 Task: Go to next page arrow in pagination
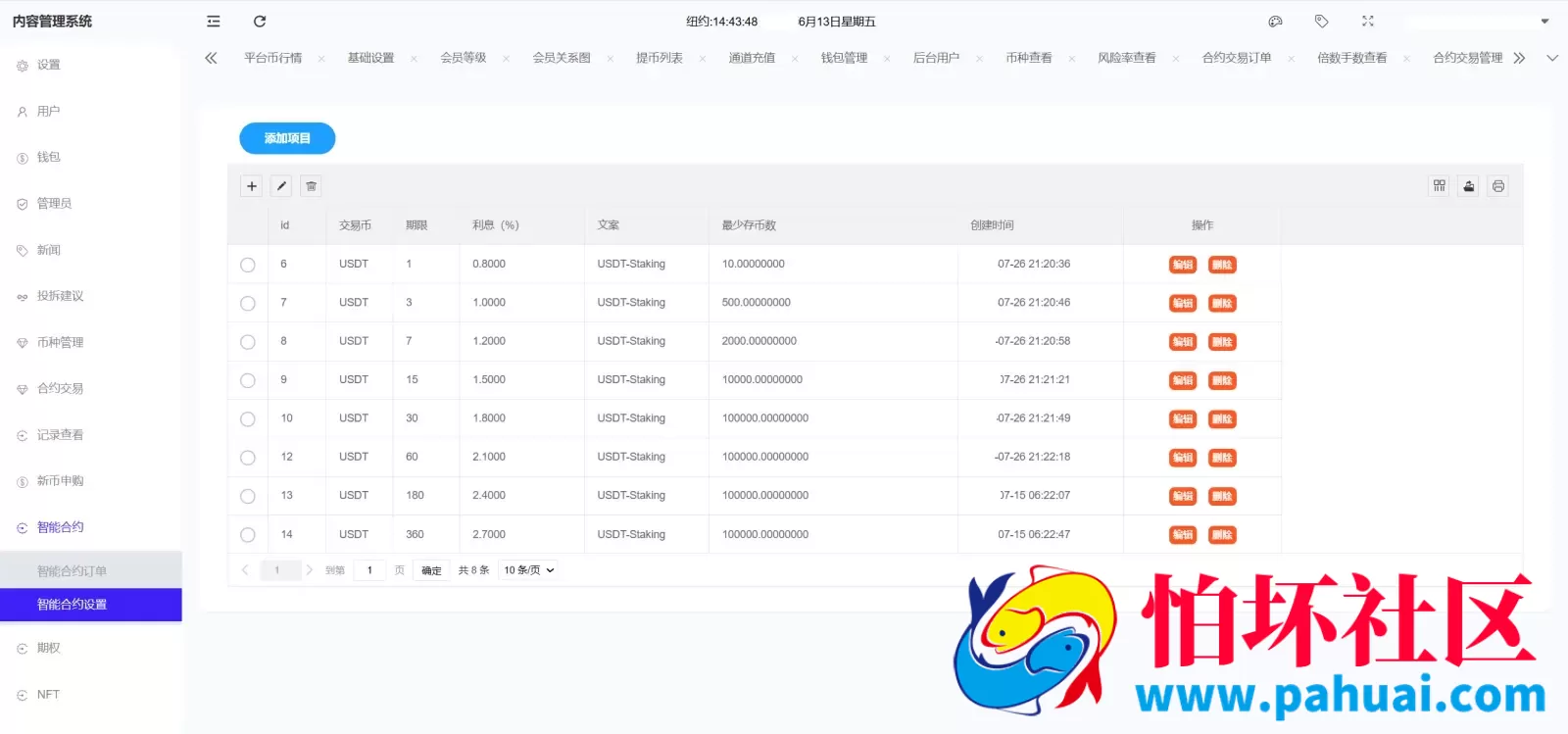tap(309, 570)
